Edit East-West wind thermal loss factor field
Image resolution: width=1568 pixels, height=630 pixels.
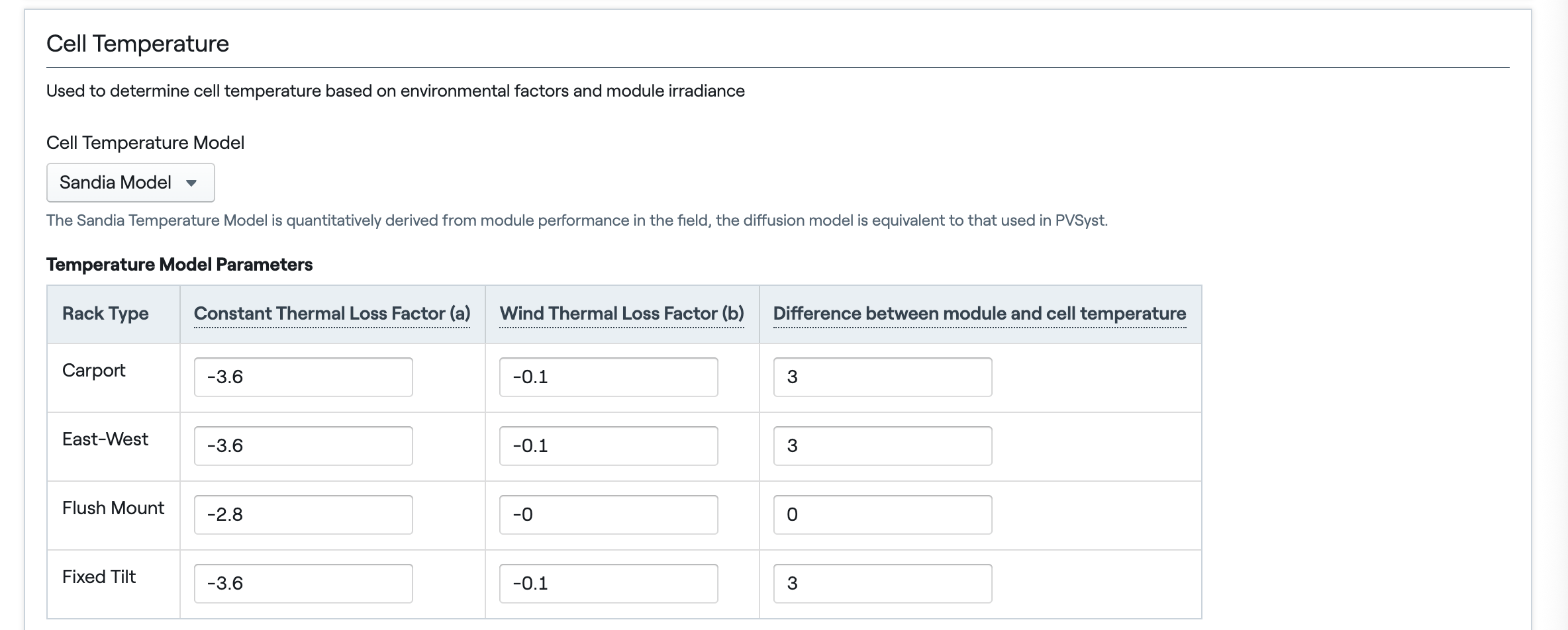click(x=609, y=446)
